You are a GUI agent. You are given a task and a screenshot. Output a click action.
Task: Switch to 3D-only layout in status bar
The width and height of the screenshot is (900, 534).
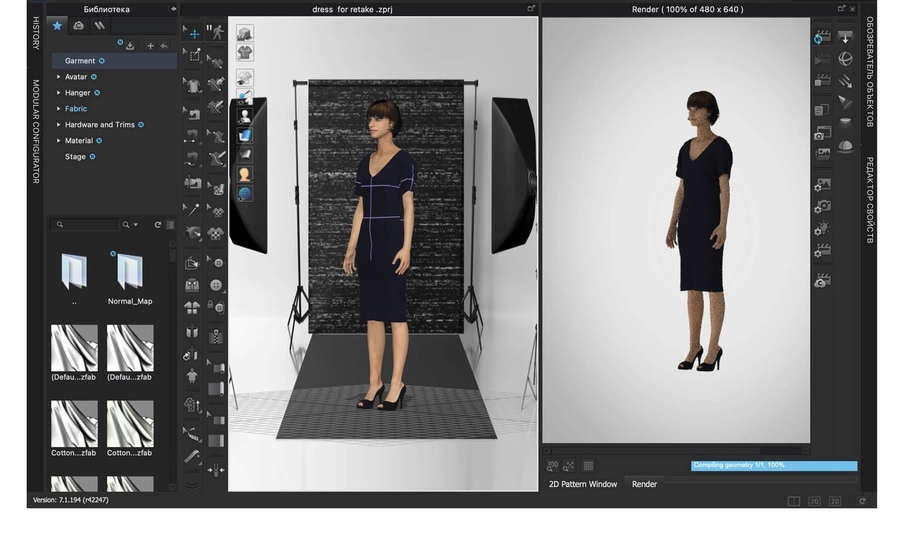tap(814, 501)
